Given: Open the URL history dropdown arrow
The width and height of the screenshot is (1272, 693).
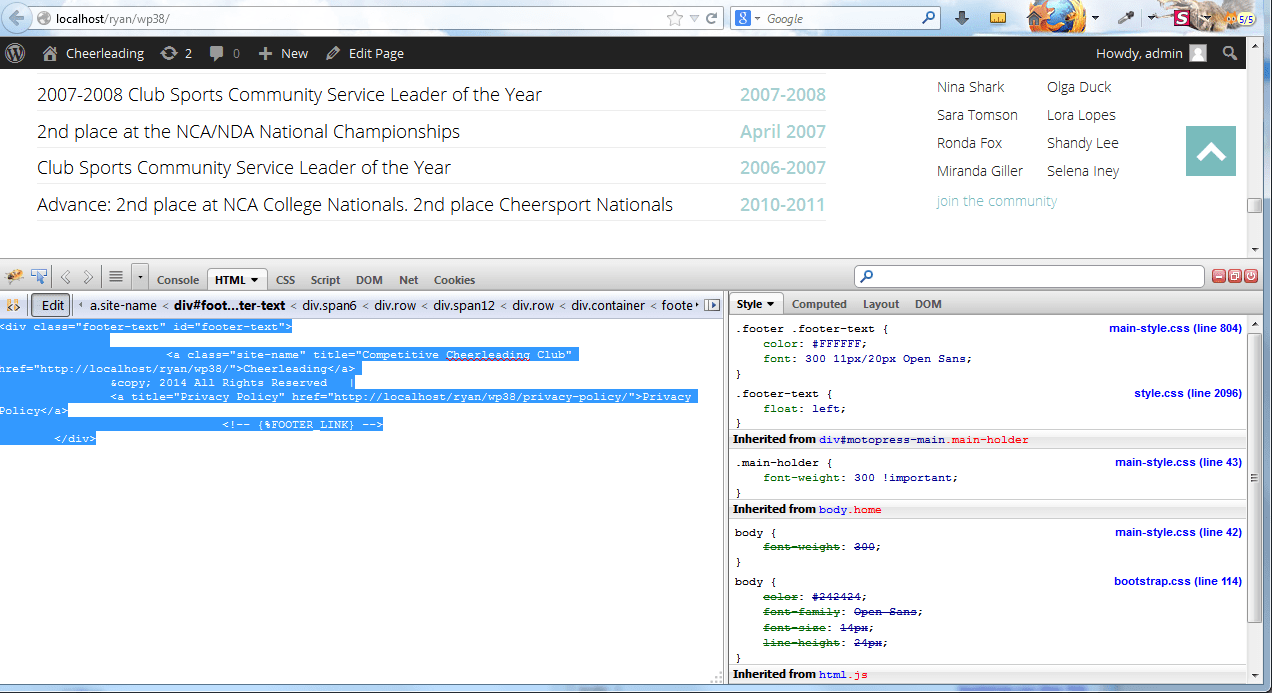Looking at the screenshot, I should pyautogui.click(x=694, y=18).
